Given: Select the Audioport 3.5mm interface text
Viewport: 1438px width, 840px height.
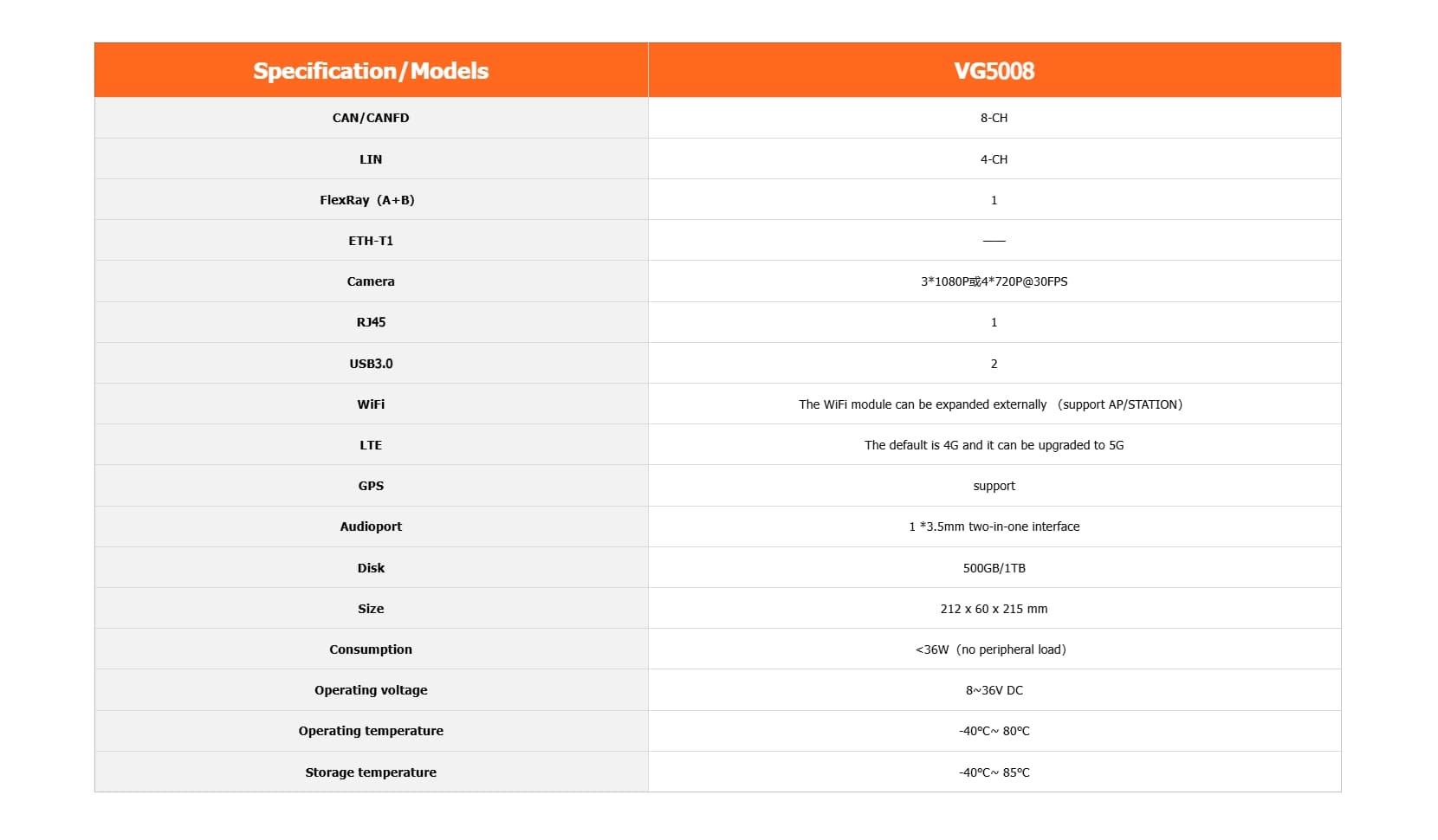Looking at the screenshot, I should pos(994,527).
